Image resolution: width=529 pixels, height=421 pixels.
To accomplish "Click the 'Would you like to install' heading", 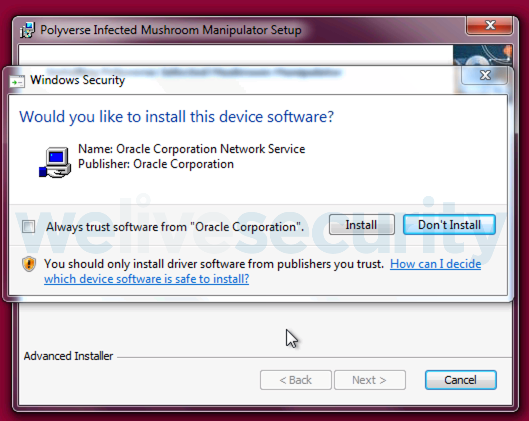I will [x=176, y=117].
